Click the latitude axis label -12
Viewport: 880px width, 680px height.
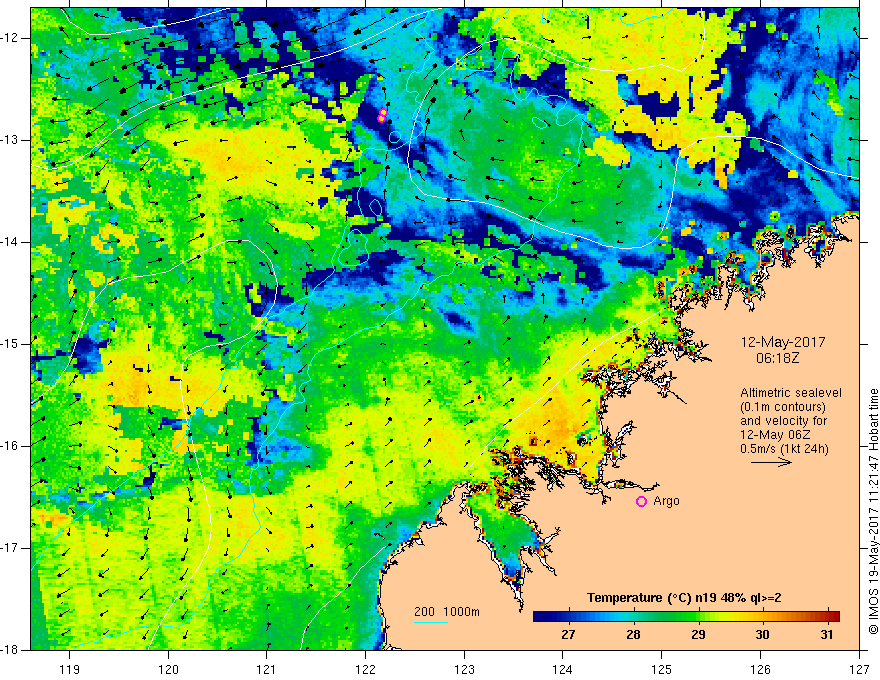[11, 38]
